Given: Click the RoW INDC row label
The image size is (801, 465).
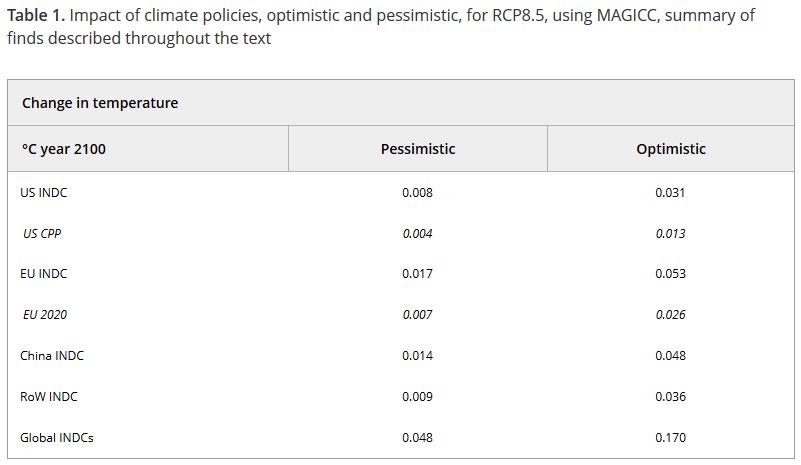Looking at the screenshot, I should [49, 396].
